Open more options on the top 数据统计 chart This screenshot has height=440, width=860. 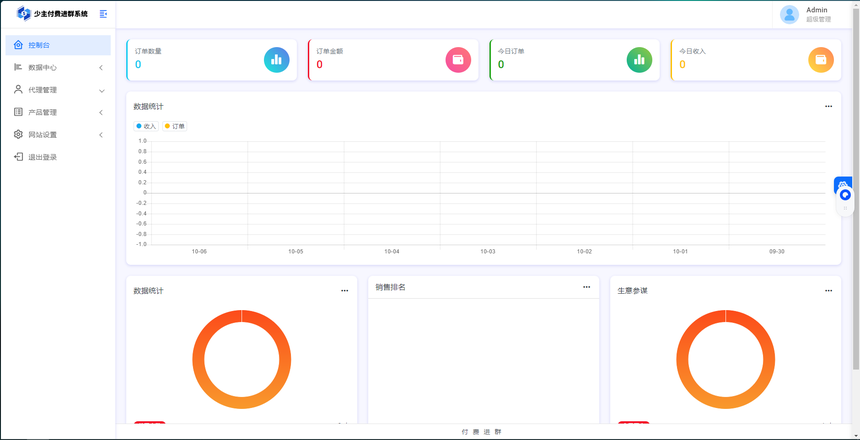(828, 107)
